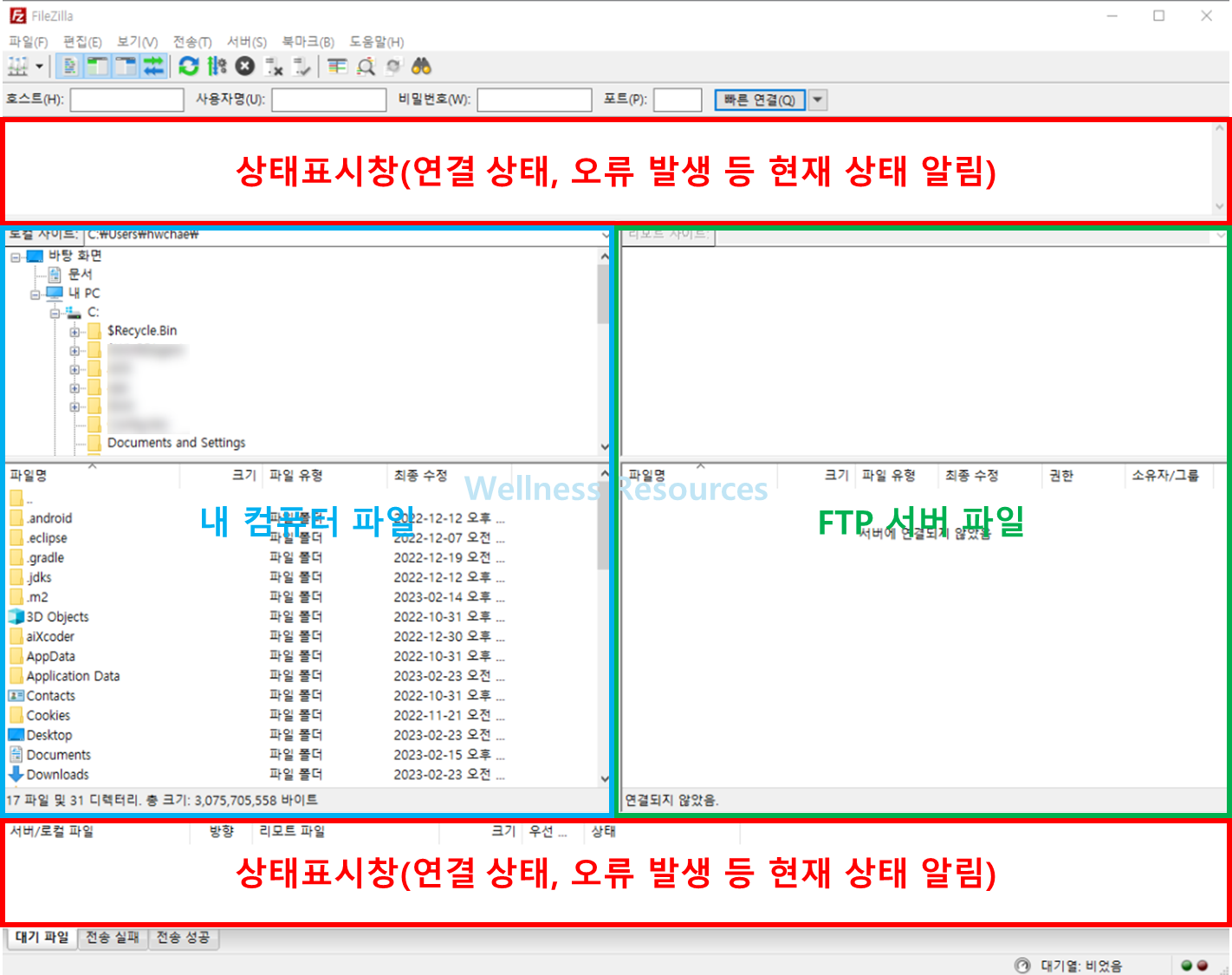Toggle directory comparison
Screen dimensions: 1232x975
point(366,67)
